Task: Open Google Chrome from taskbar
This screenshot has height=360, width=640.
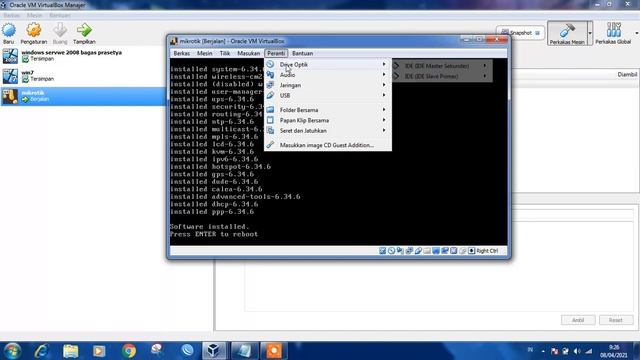Action: tap(129, 351)
